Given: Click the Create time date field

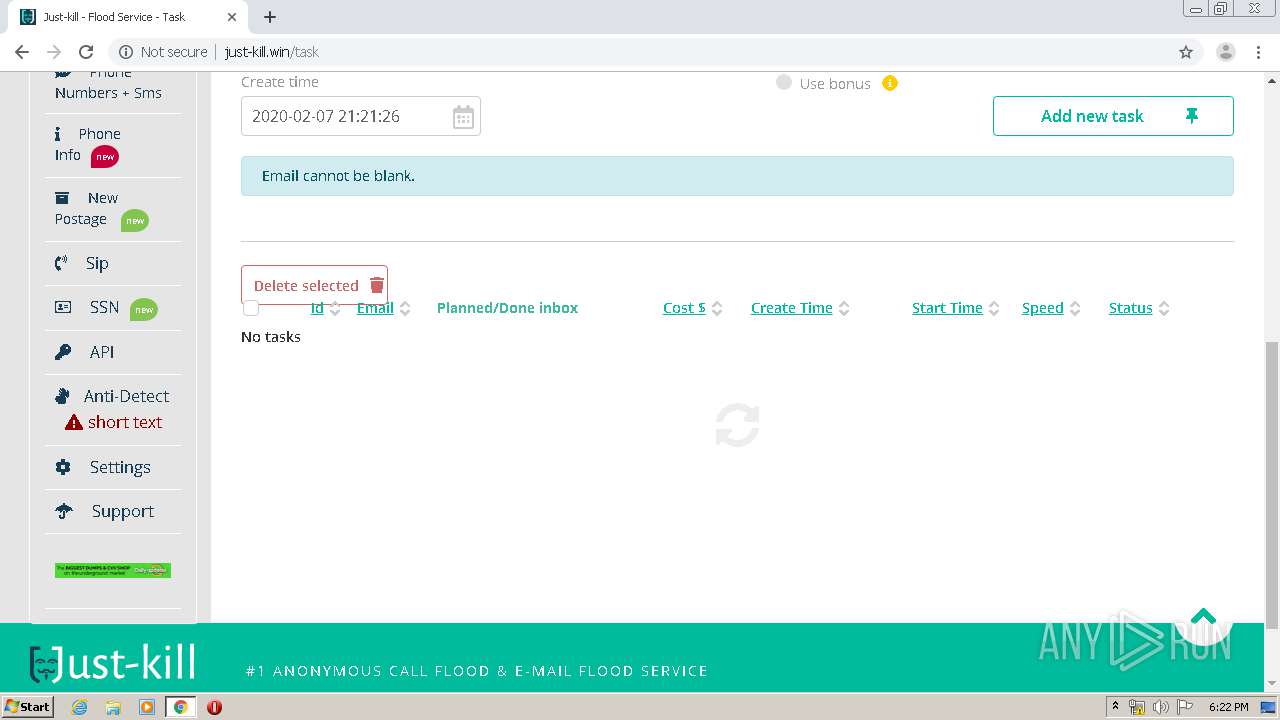Looking at the screenshot, I should click(361, 116).
